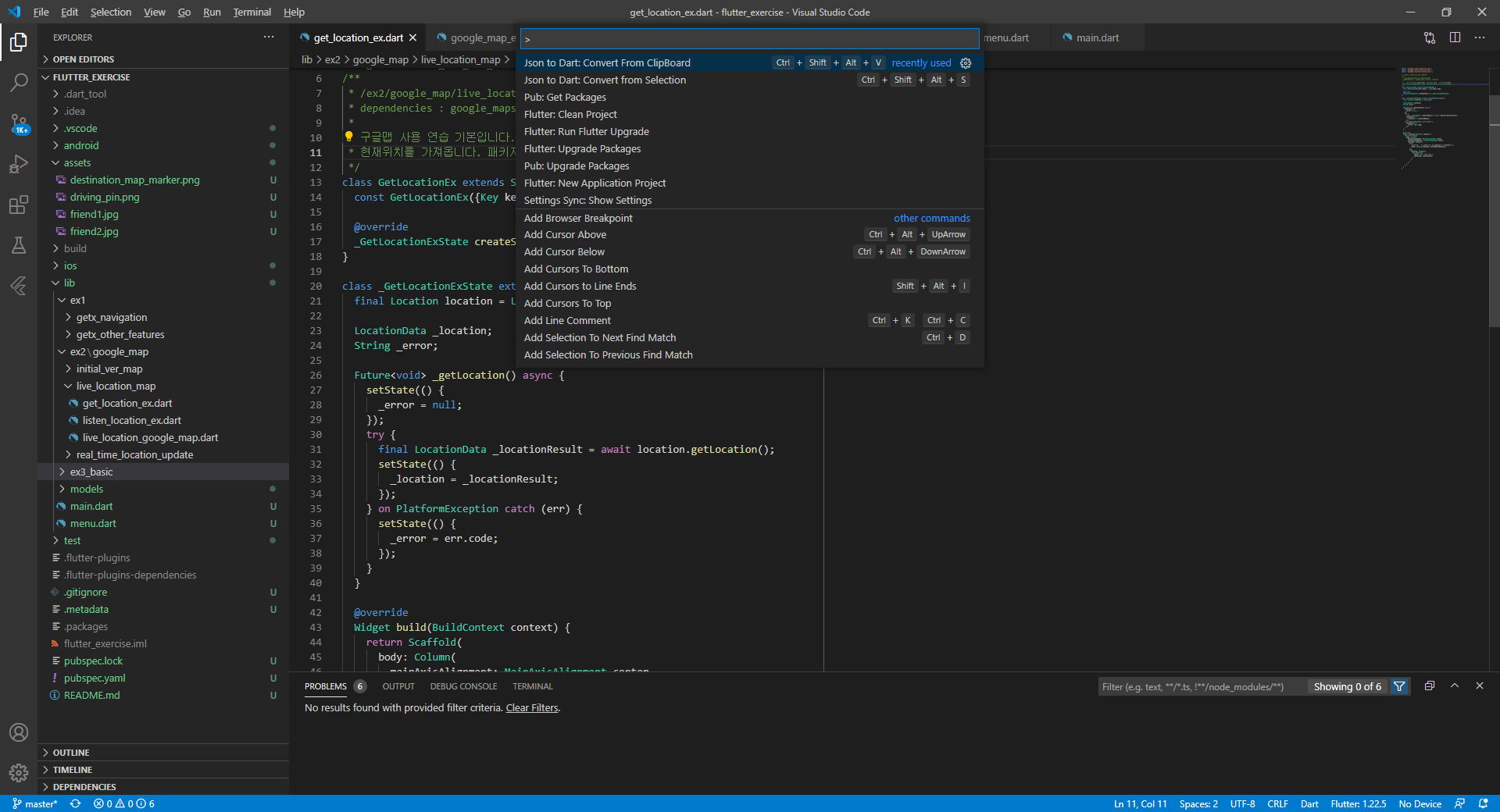The height and width of the screenshot is (812, 1500).
Task: Click the master branch in status bar
Action: 35,803
